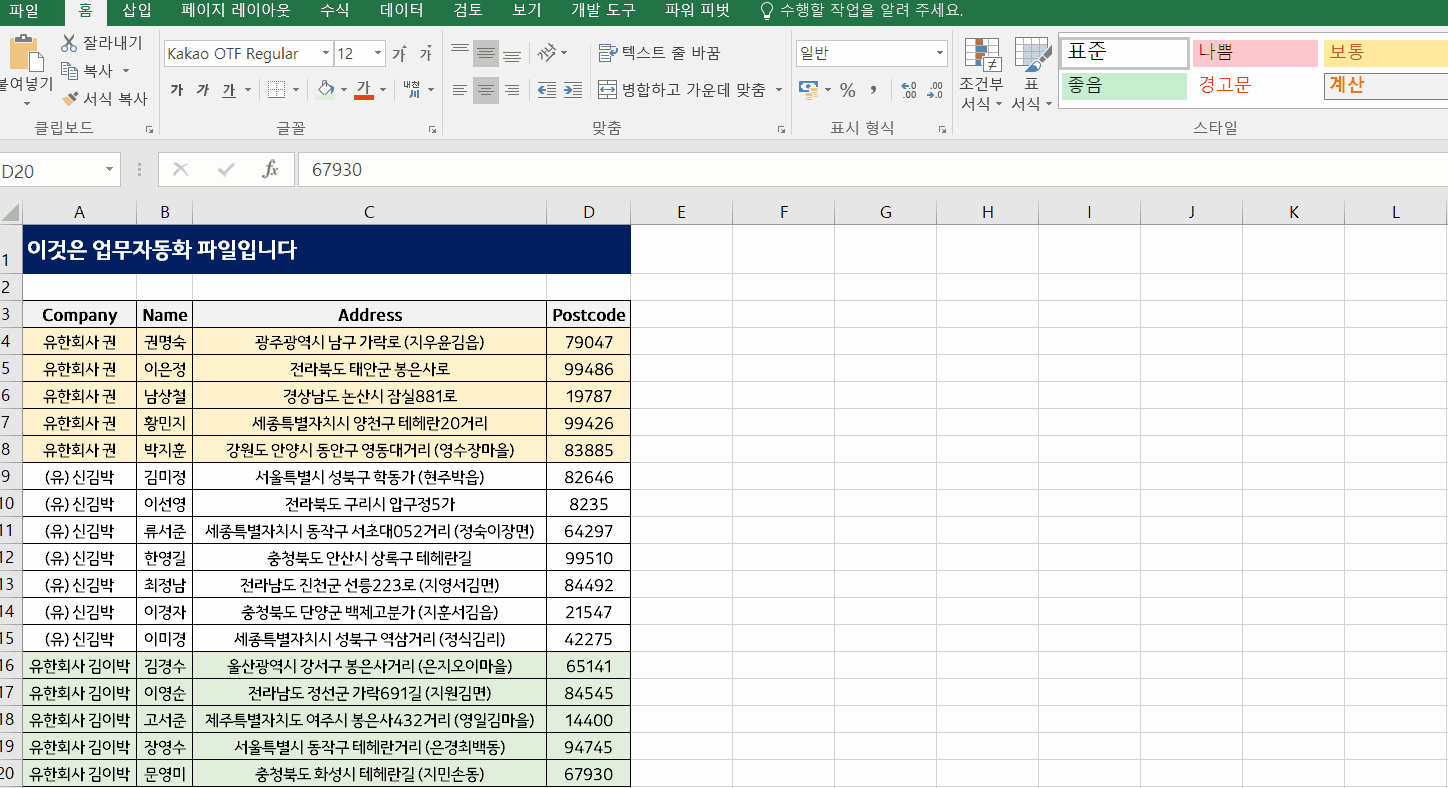Open the number format 일반 dropdown
The image size is (1448, 788).
(x=940, y=53)
